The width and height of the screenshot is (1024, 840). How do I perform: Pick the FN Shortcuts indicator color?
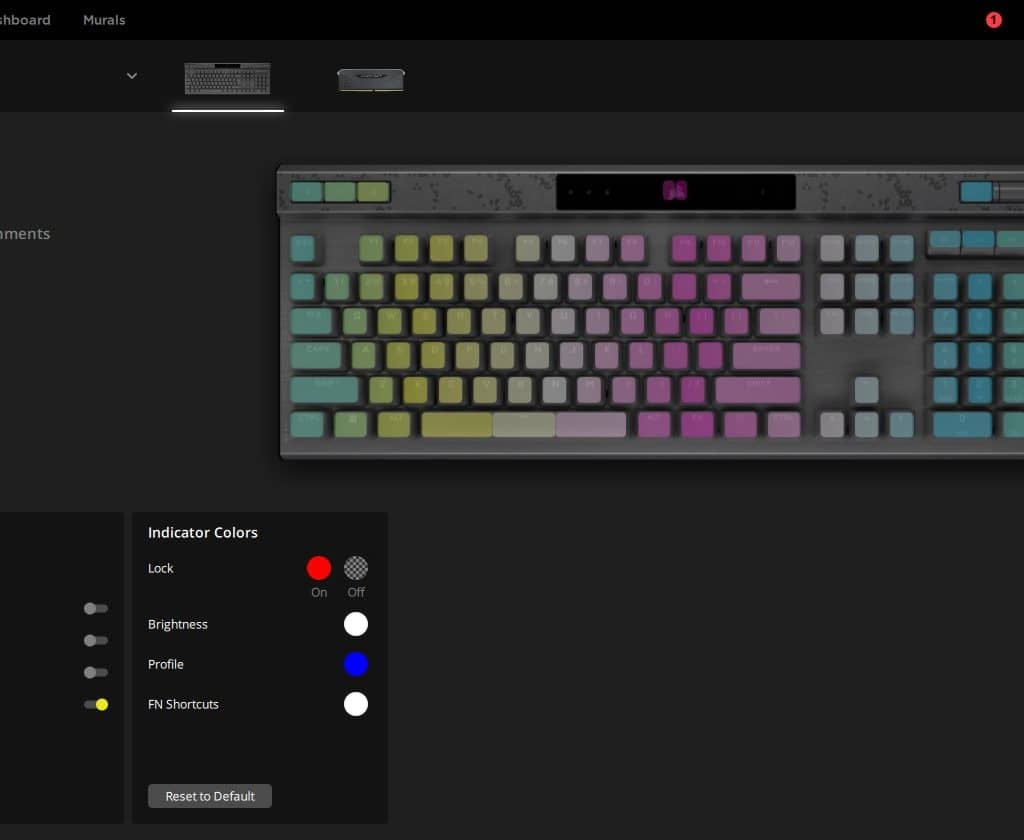(356, 704)
